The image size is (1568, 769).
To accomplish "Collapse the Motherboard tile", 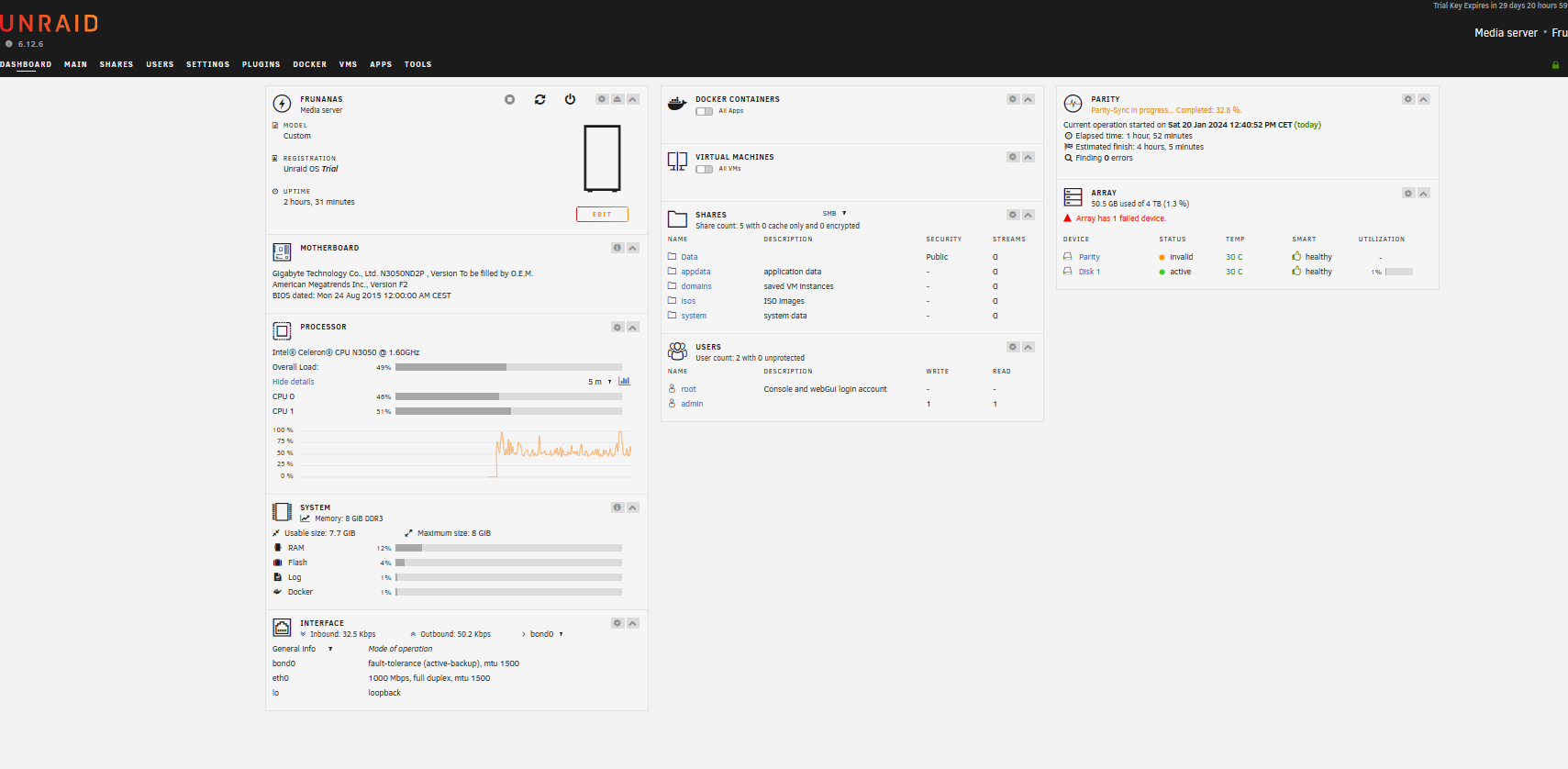I will point(633,248).
